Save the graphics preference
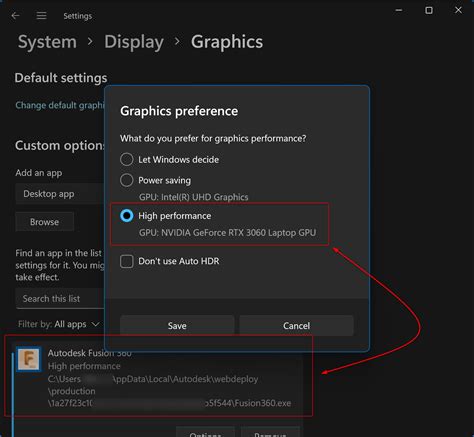The height and width of the screenshot is (437, 474). [x=177, y=325]
